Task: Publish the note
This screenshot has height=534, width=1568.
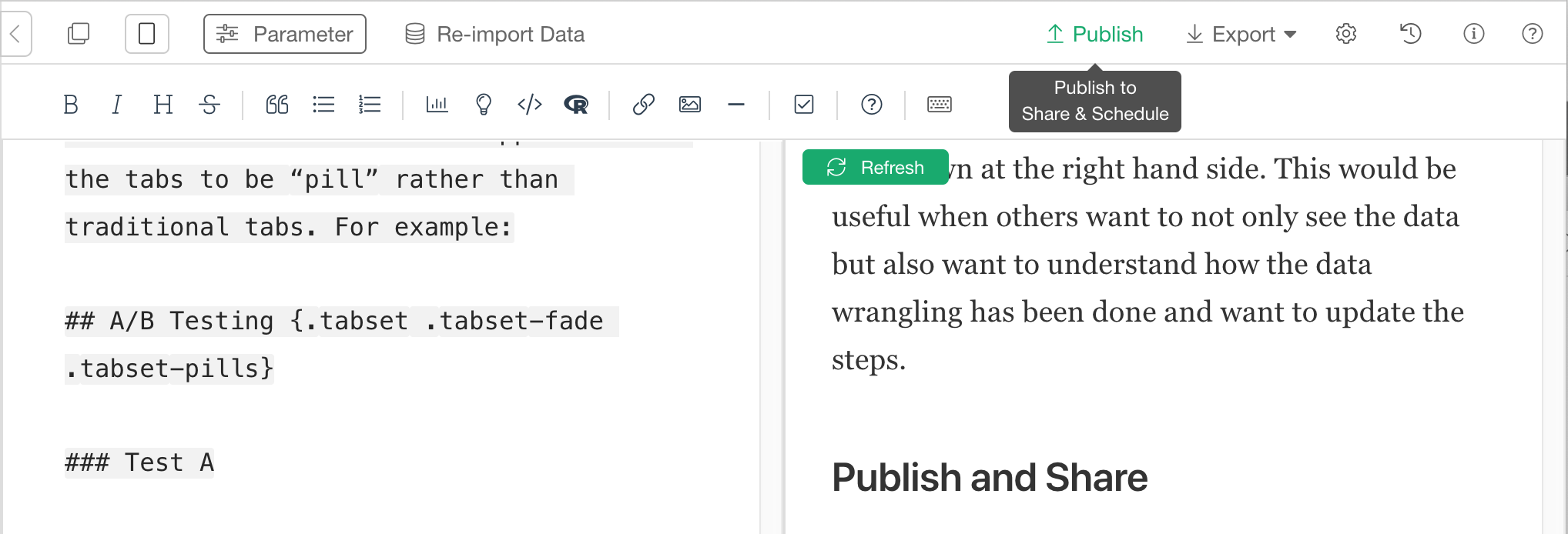Action: pos(1094,34)
